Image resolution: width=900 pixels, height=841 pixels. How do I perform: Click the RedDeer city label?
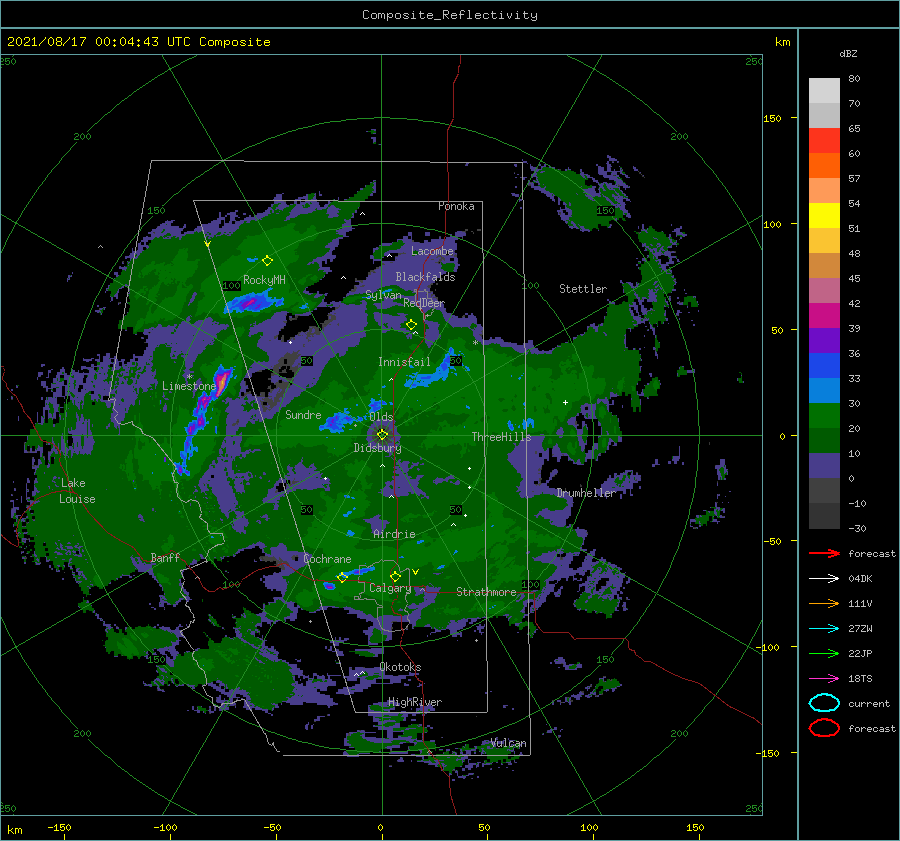click(x=424, y=303)
